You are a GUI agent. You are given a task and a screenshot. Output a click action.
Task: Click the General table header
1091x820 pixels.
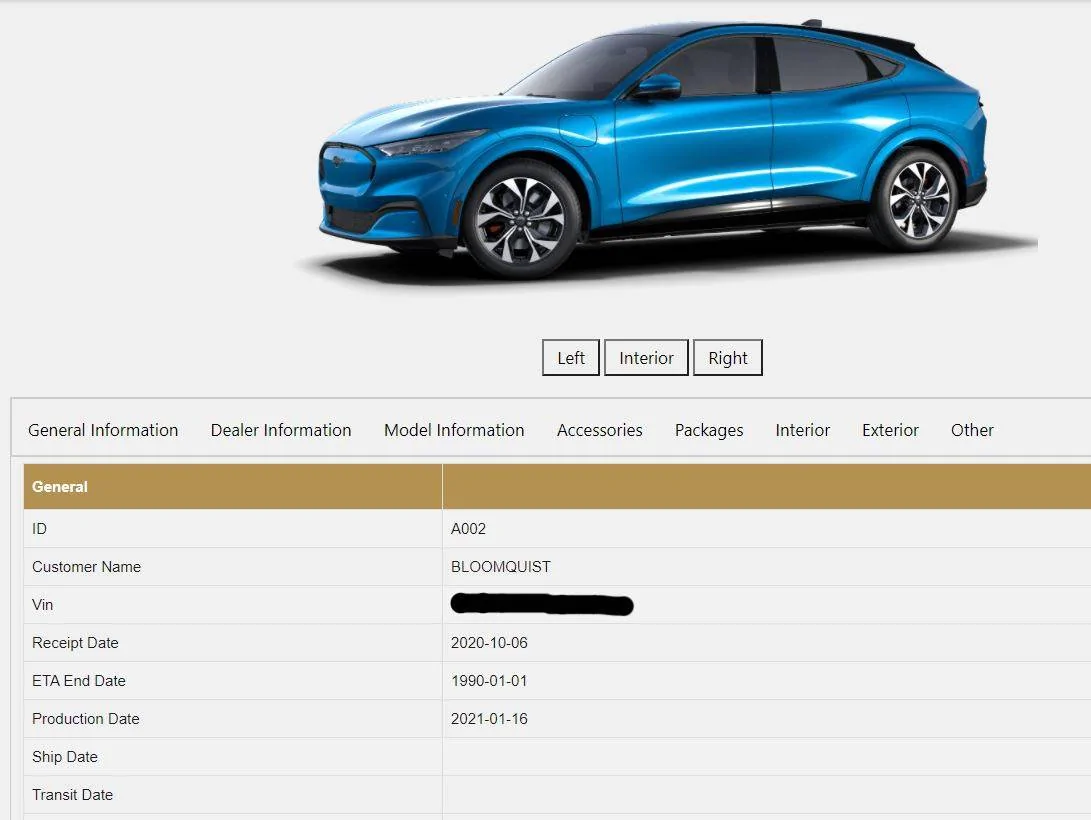click(x=60, y=487)
